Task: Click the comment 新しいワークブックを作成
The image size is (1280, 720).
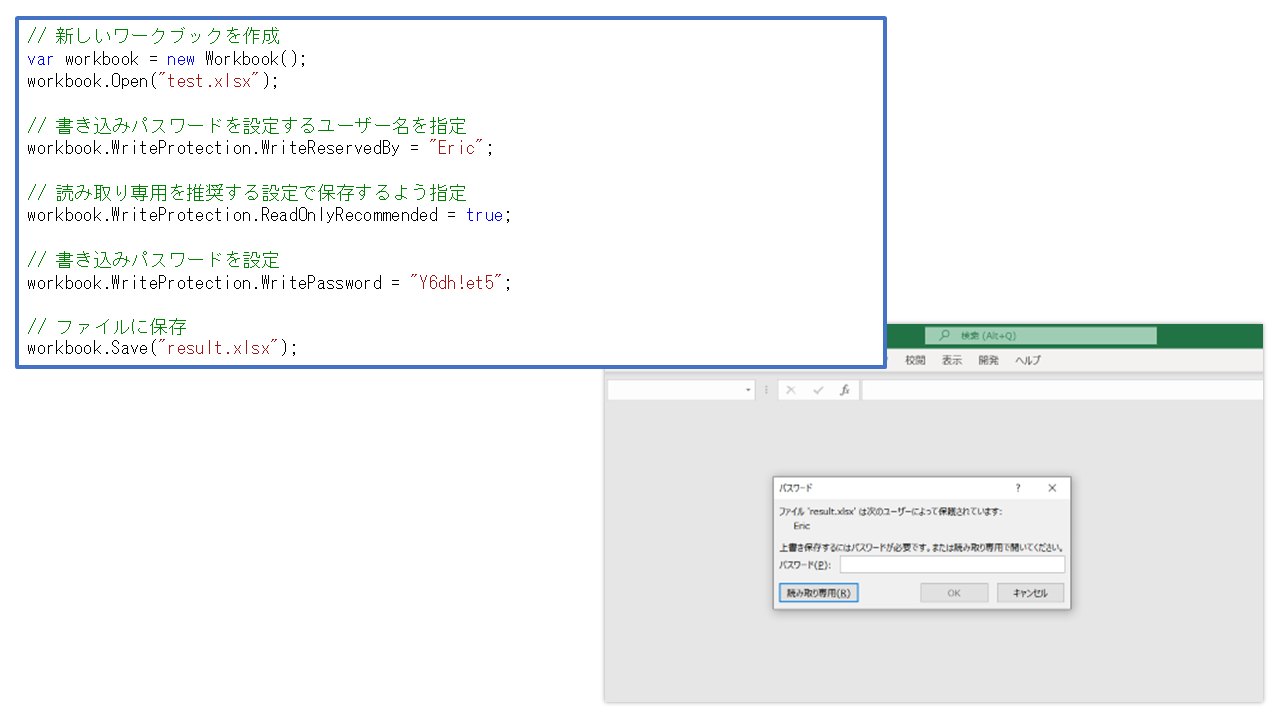Action: click(154, 36)
